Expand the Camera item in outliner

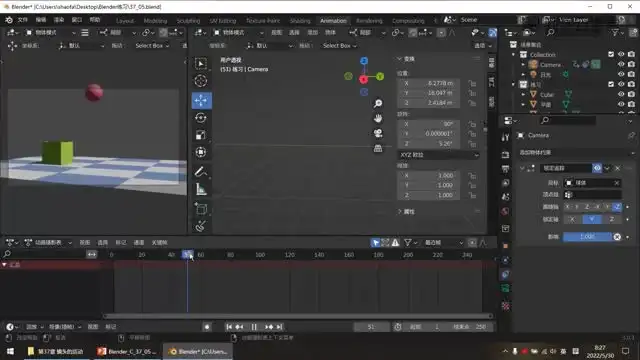click(523, 64)
